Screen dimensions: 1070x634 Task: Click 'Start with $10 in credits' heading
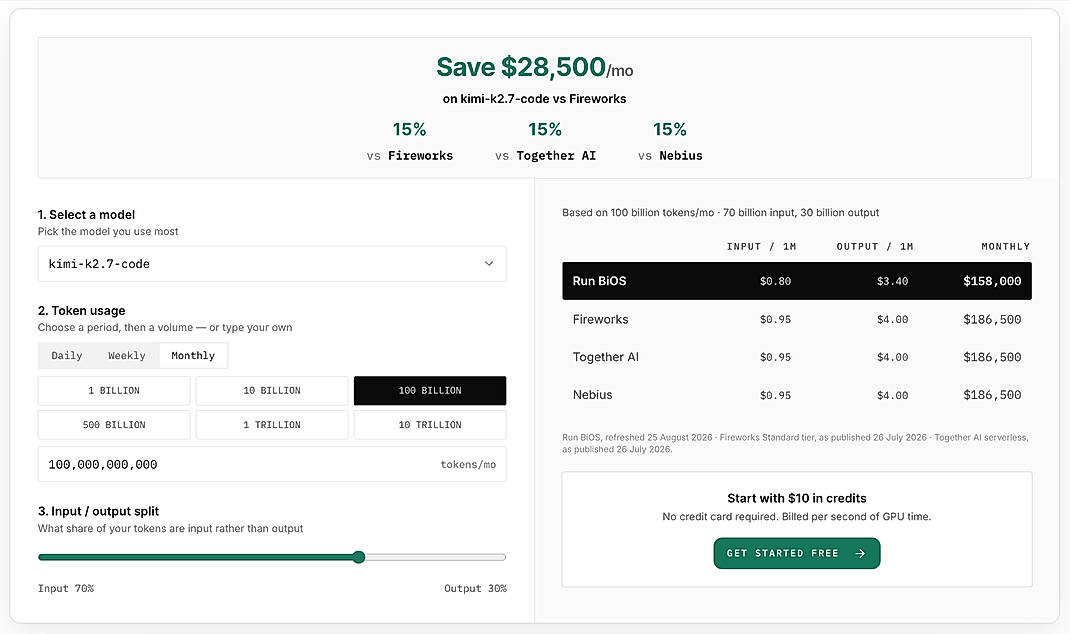[796, 498]
